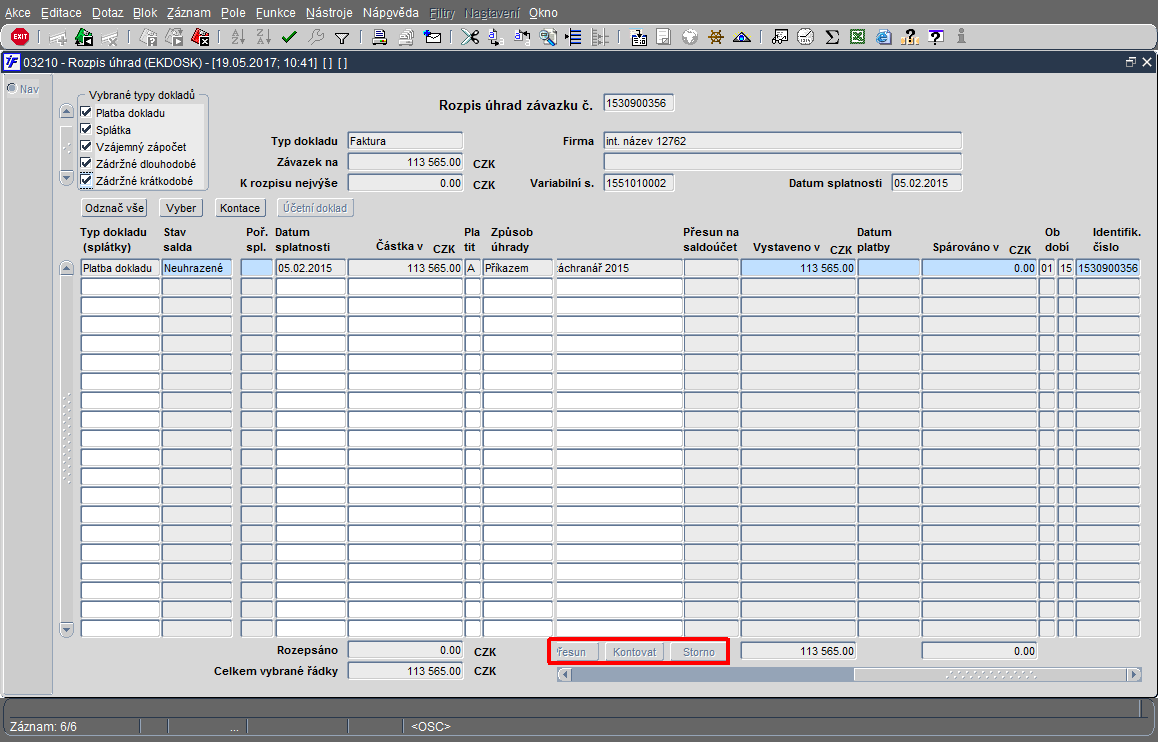Open the Okno menu
The height and width of the screenshot is (742, 1158).
pos(544,13)
